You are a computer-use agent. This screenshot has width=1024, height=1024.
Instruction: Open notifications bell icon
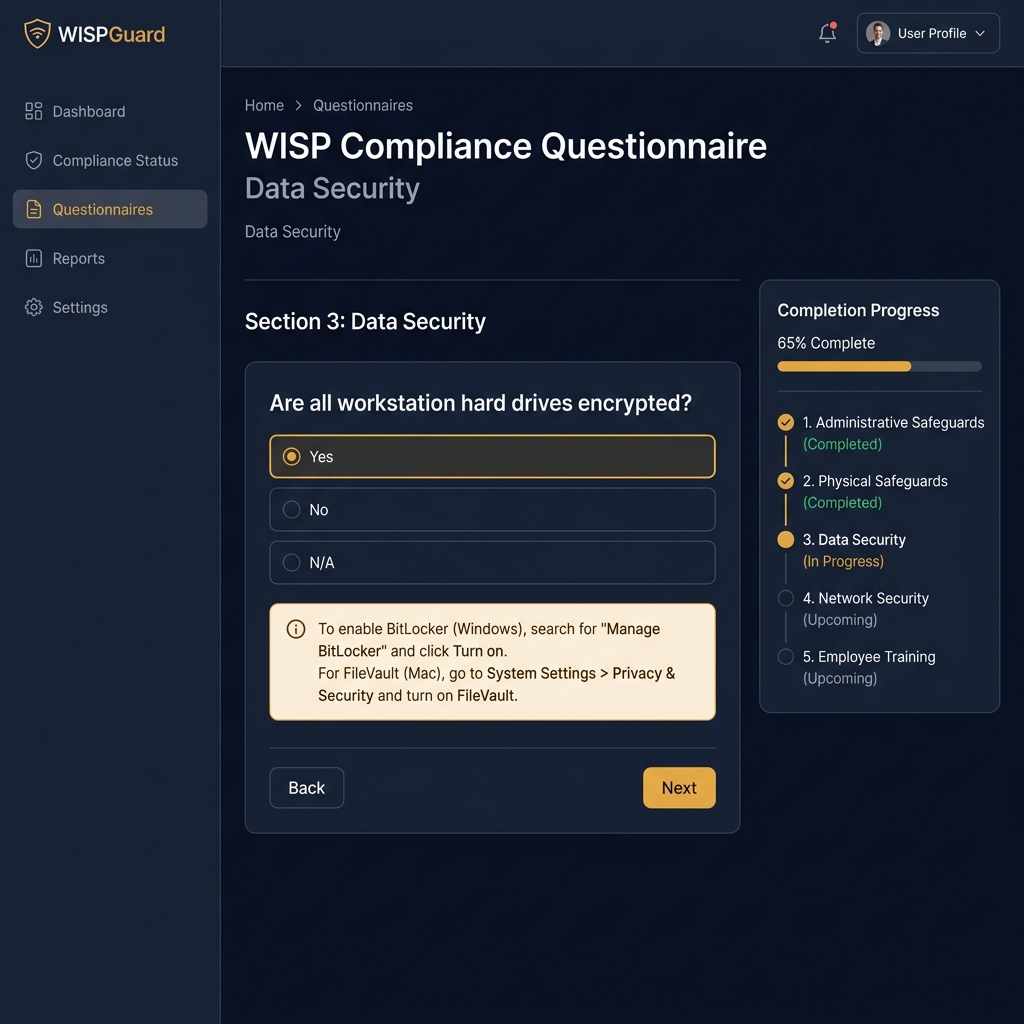coord(827,33)
